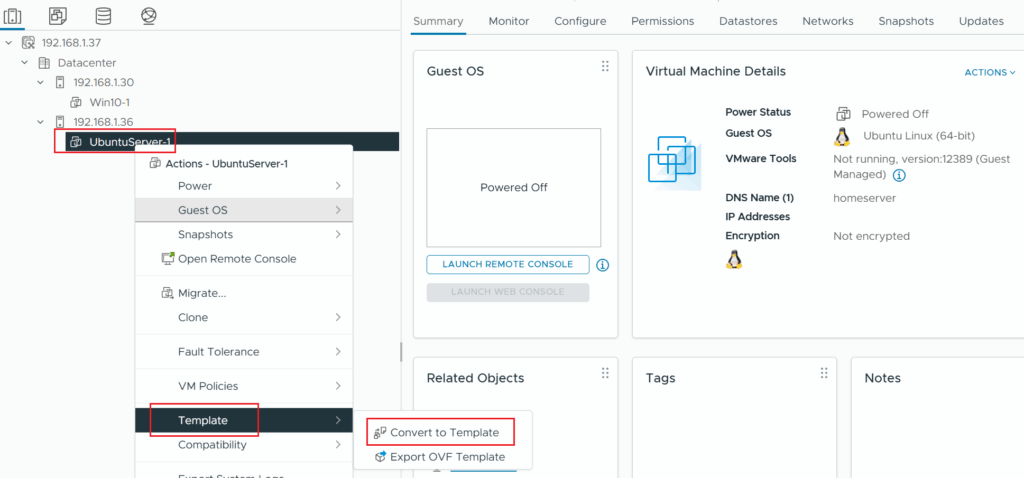
Task: Switch to VMs and Templates inventory icon
Action: (x=57, y=14)
